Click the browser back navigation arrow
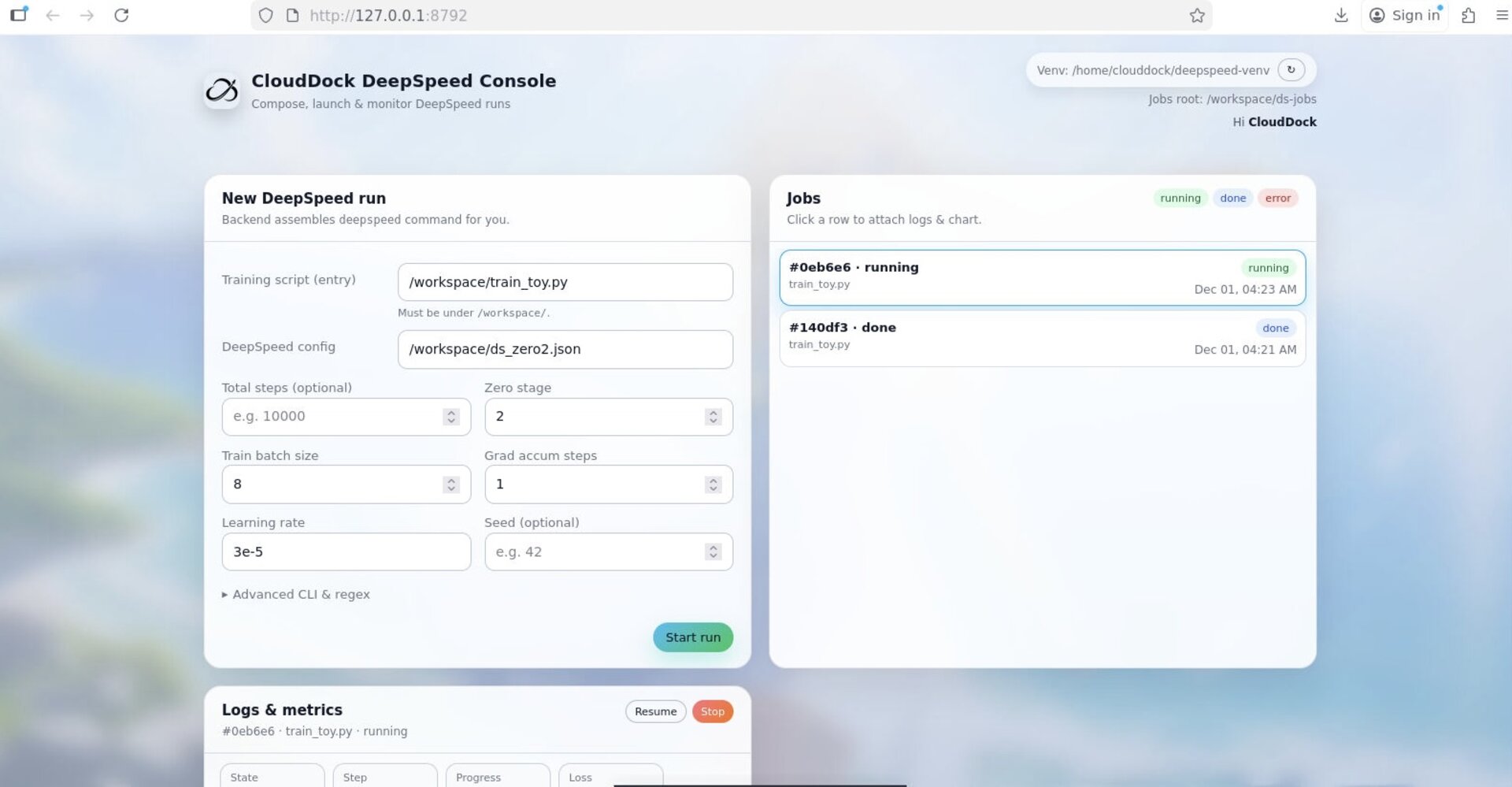 point(52,15)
